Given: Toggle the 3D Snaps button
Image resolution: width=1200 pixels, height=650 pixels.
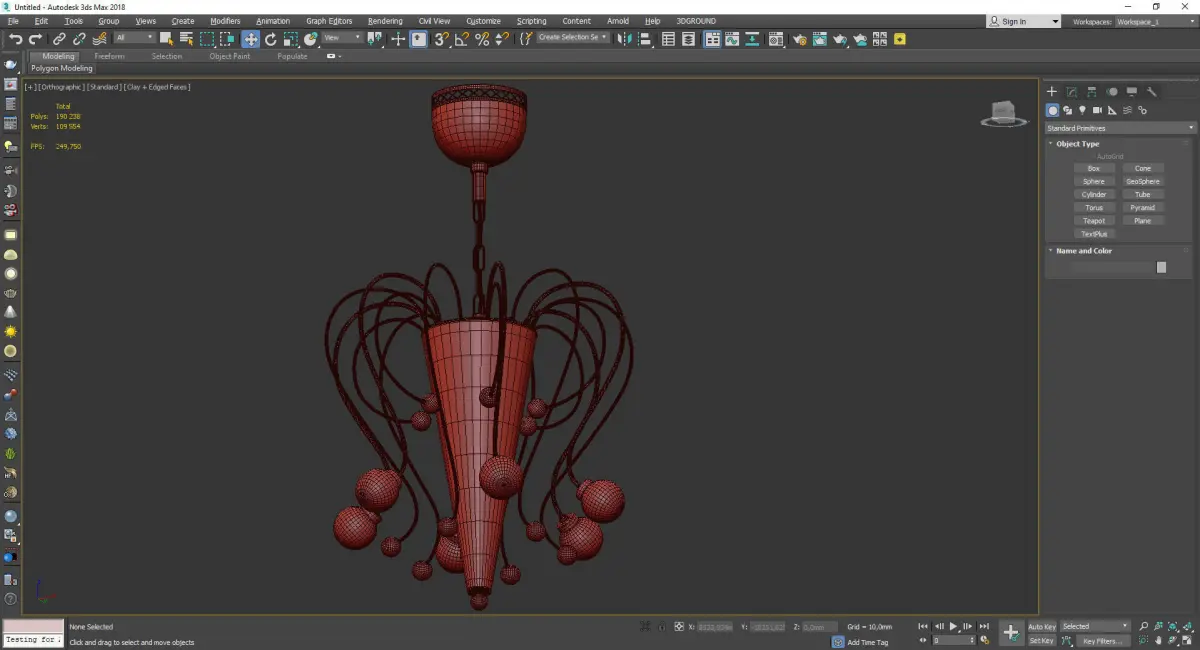Looking at the screenshot, I should pos(441,39).
